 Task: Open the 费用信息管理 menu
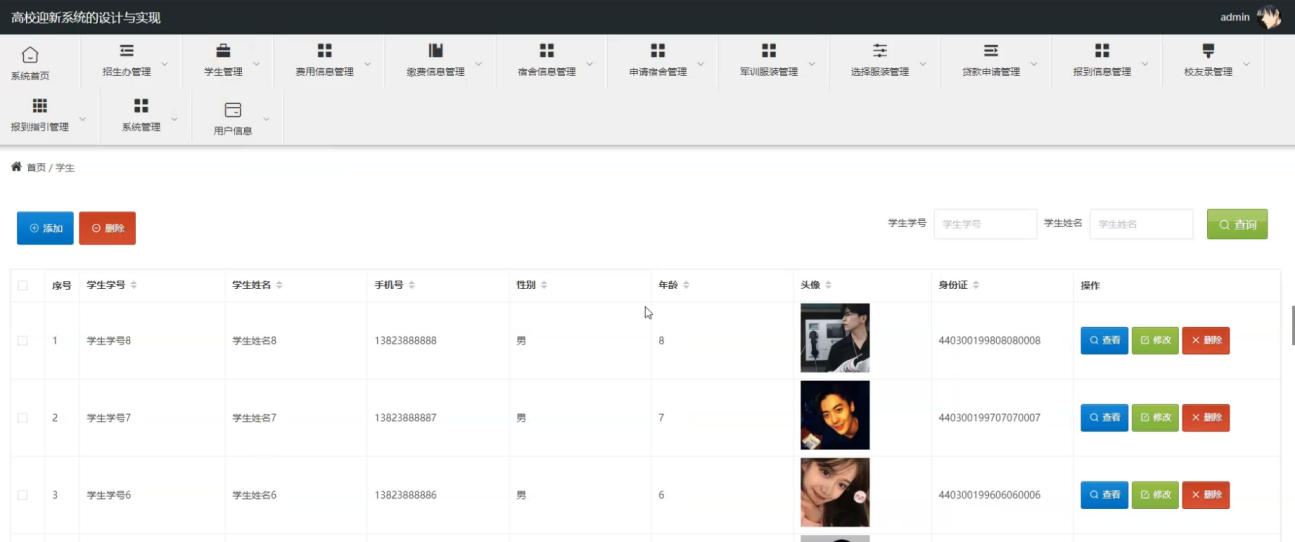(329, 62)
